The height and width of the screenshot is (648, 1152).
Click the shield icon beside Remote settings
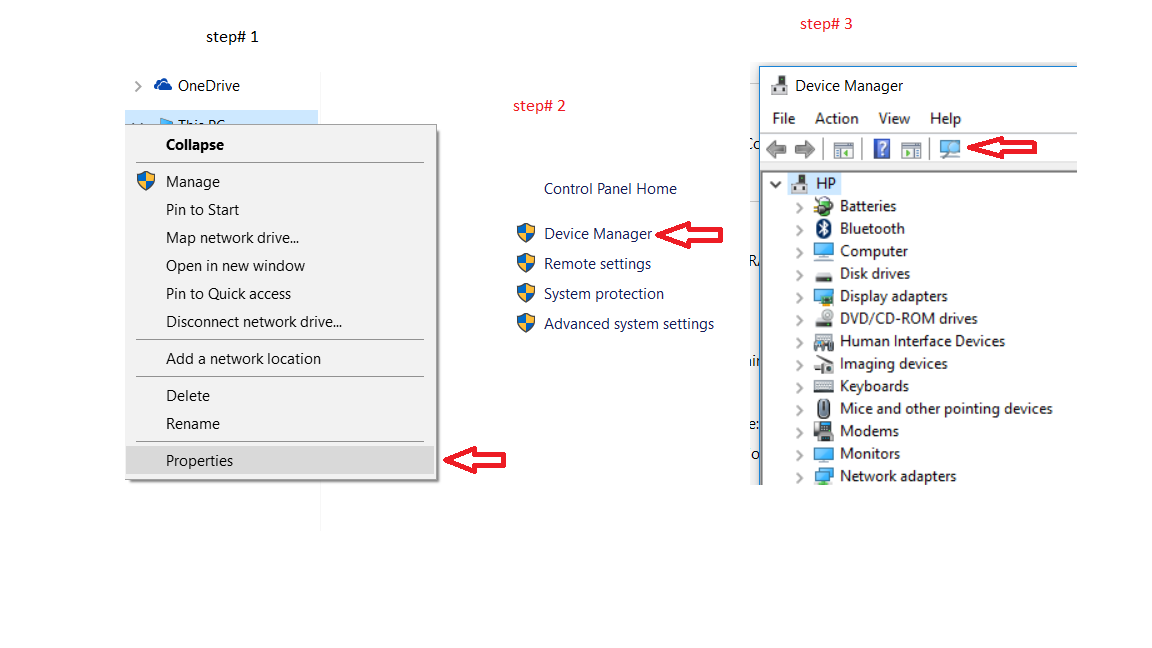coord(526,263)
